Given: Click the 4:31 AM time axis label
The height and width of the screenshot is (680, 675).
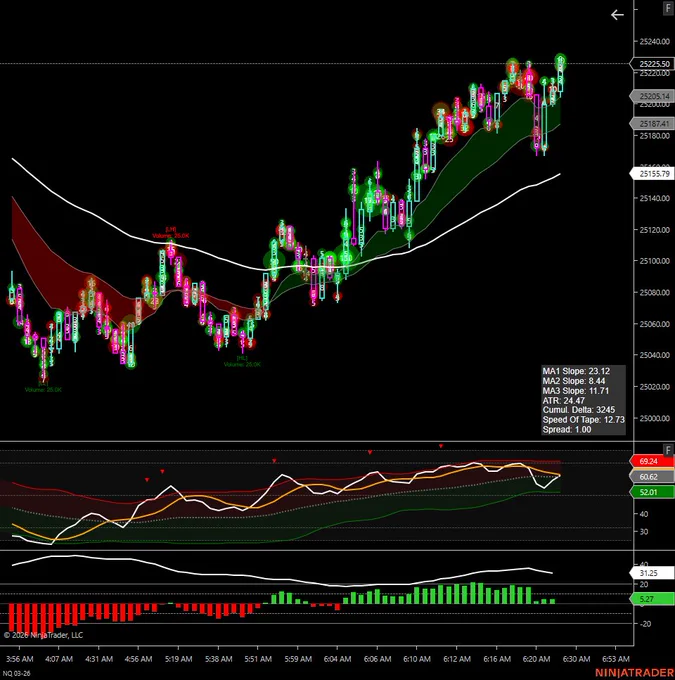Looking at the screenshot, I should [98, 659].
